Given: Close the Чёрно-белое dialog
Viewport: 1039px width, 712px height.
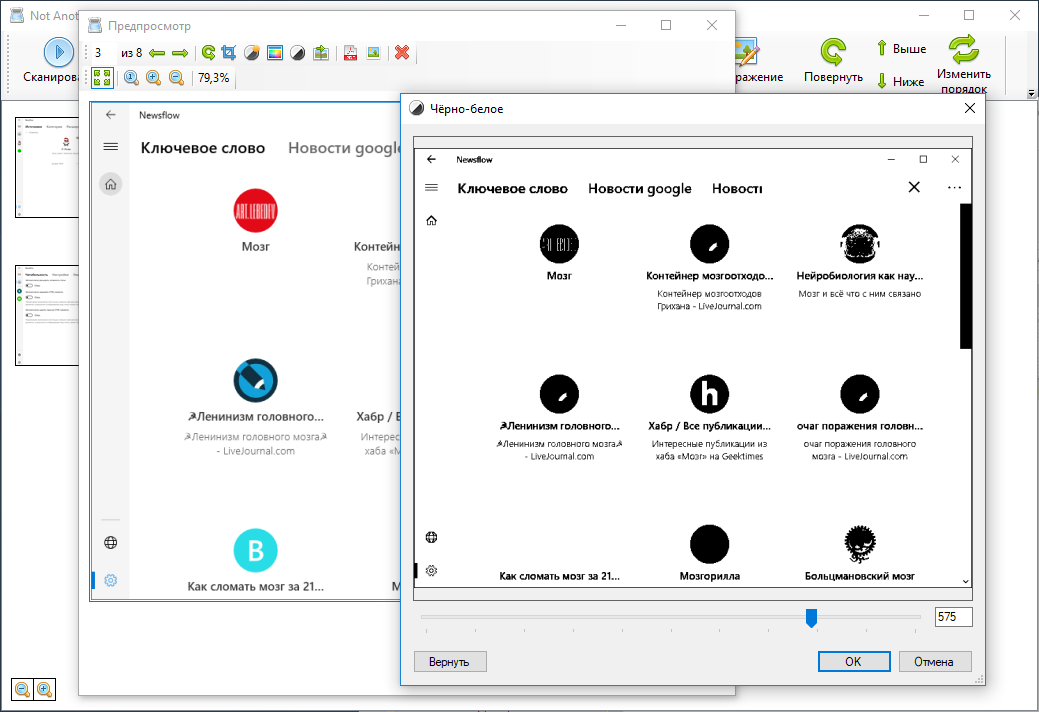Looking at the screenshot, I should coord(969,108).
